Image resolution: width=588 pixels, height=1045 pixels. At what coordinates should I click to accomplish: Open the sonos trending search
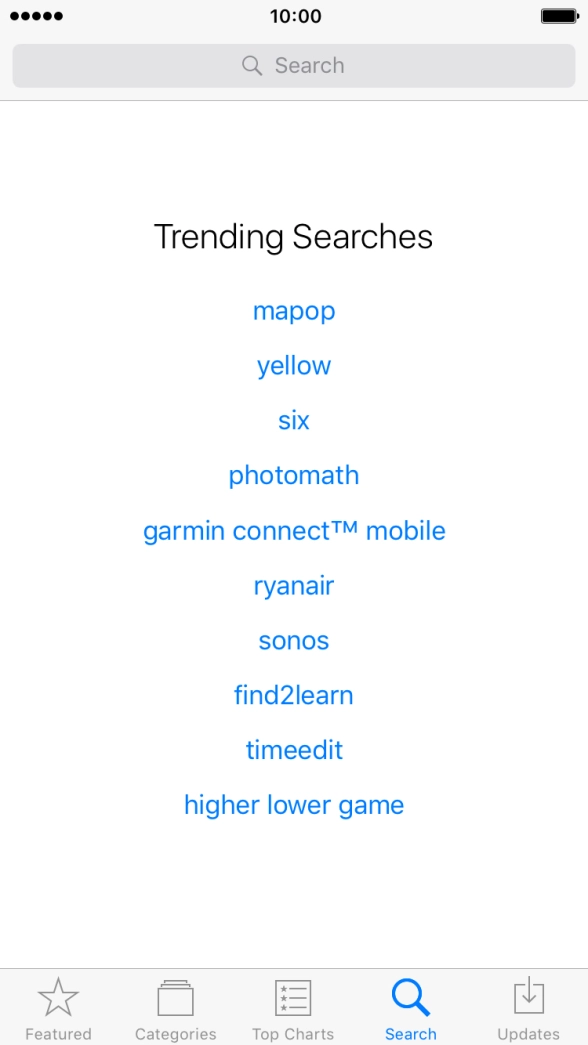click(294, 641)
